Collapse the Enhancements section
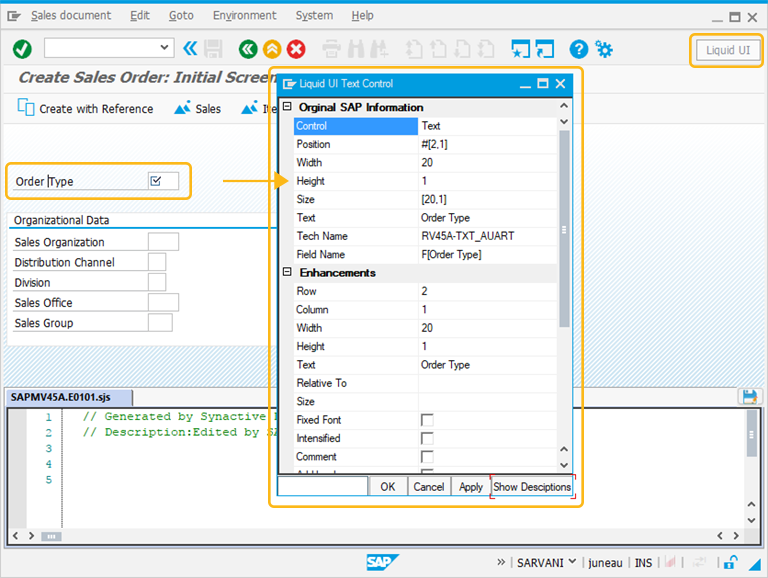This screenshot has width=768, height=578. [x=288, y=272]
